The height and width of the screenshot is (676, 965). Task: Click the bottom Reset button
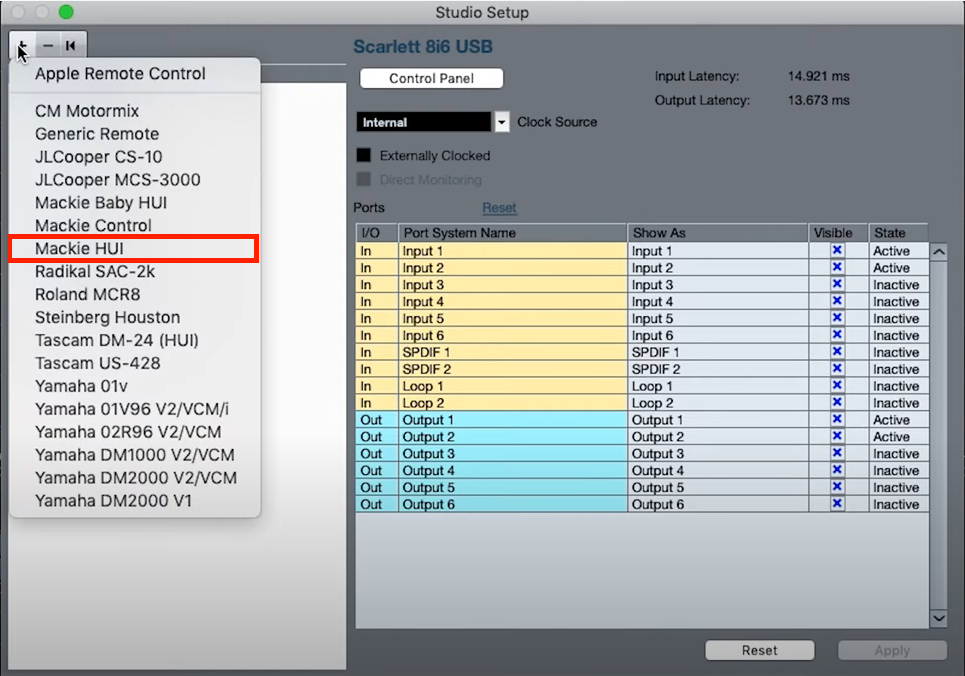(759, 650)
